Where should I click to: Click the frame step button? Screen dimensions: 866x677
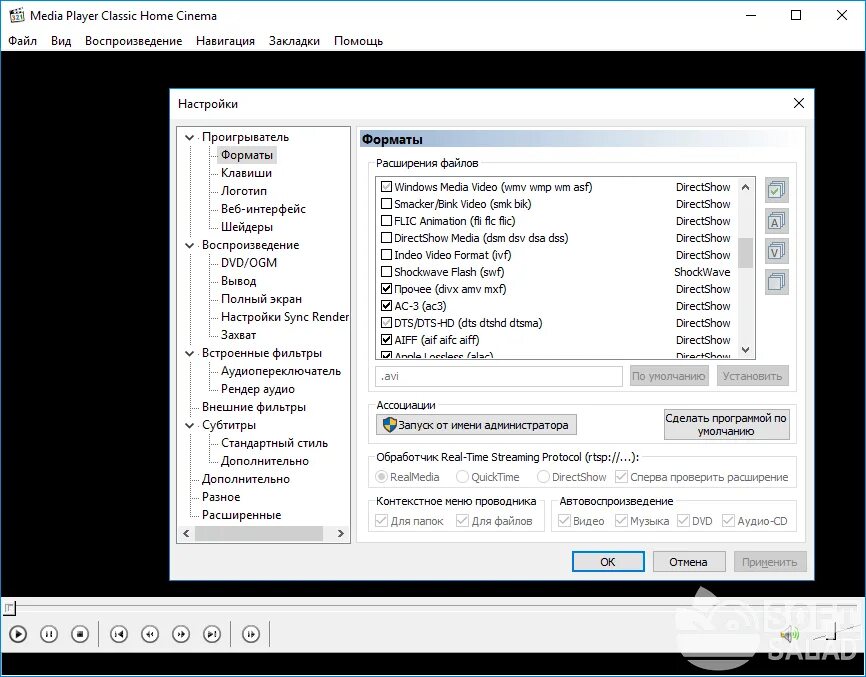tap(251, 634)
